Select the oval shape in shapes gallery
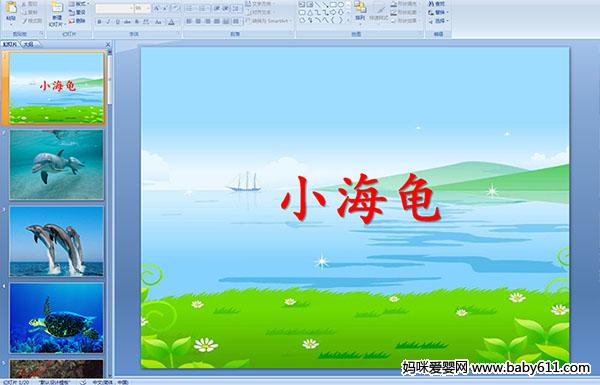The height and width of the screenshot is (385, 600). click(341, 4)
